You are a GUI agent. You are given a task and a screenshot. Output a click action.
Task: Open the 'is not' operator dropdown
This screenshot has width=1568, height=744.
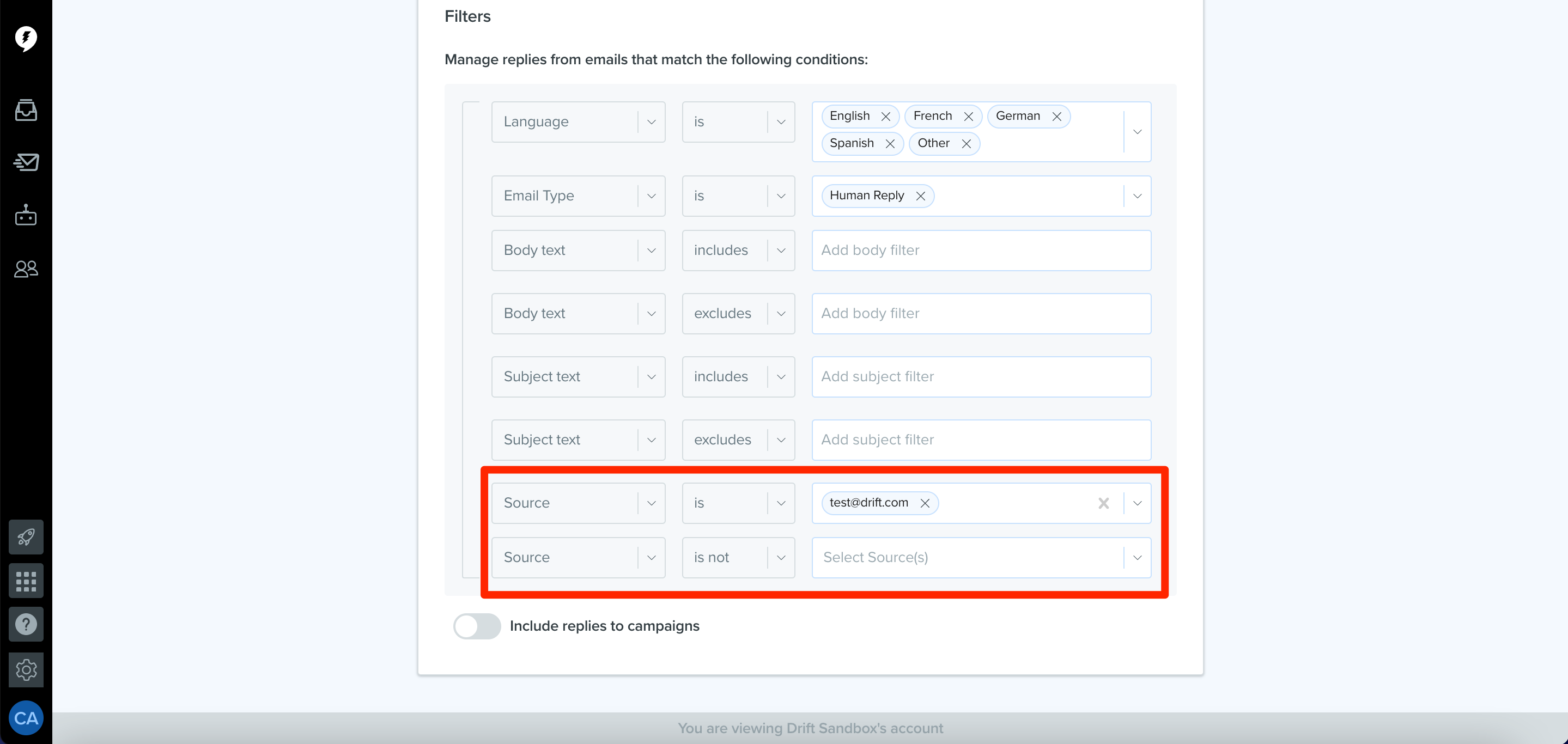tap(738, 557)
